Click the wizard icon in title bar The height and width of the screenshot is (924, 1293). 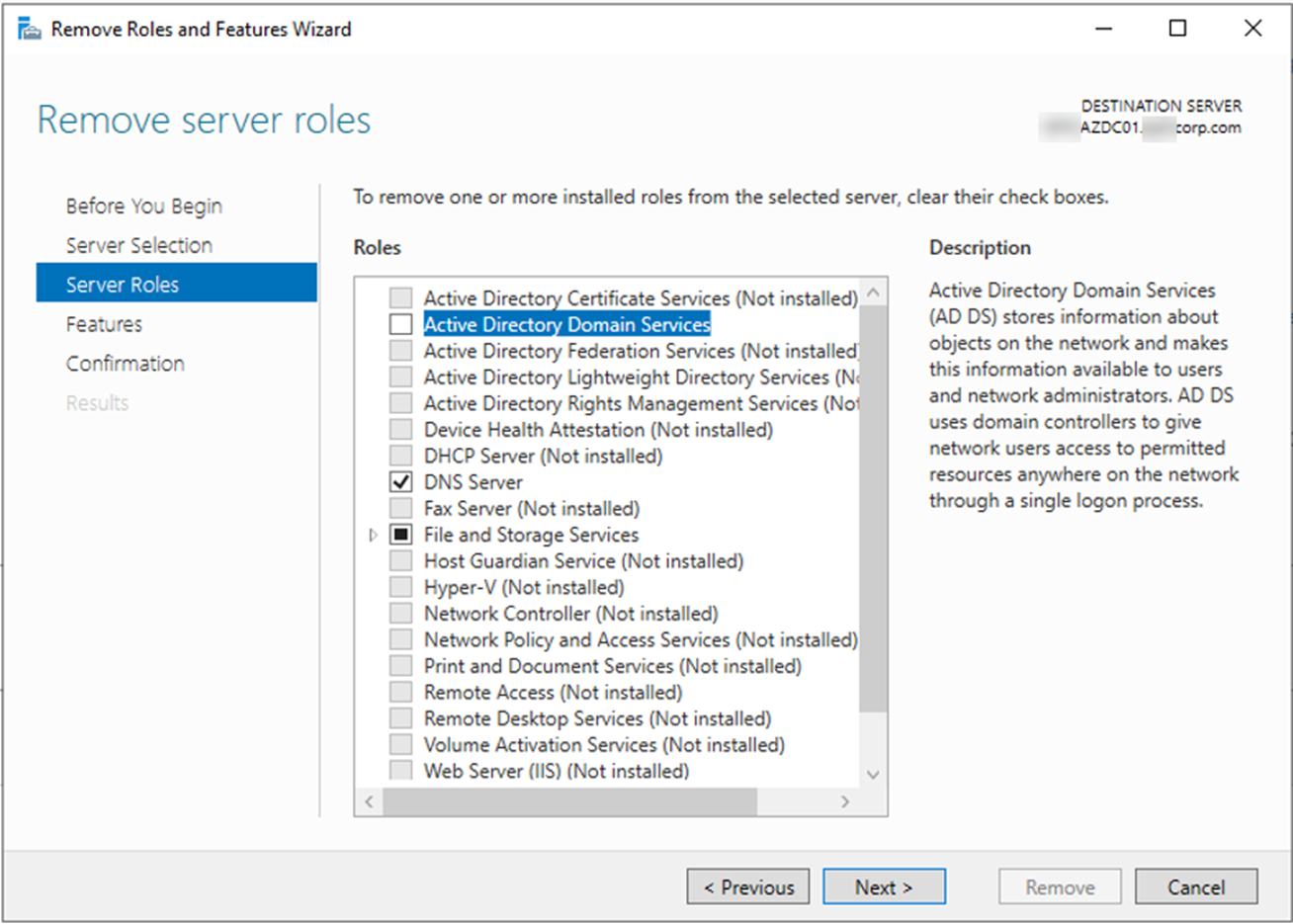[x=30, y=30]
